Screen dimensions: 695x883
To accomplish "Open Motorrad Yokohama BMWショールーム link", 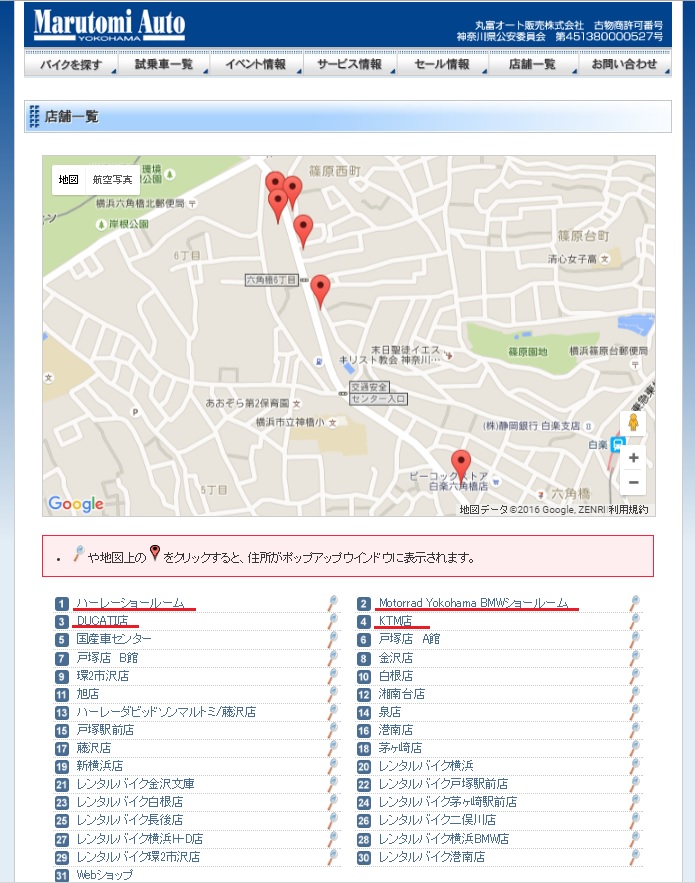I will point(473,603).
